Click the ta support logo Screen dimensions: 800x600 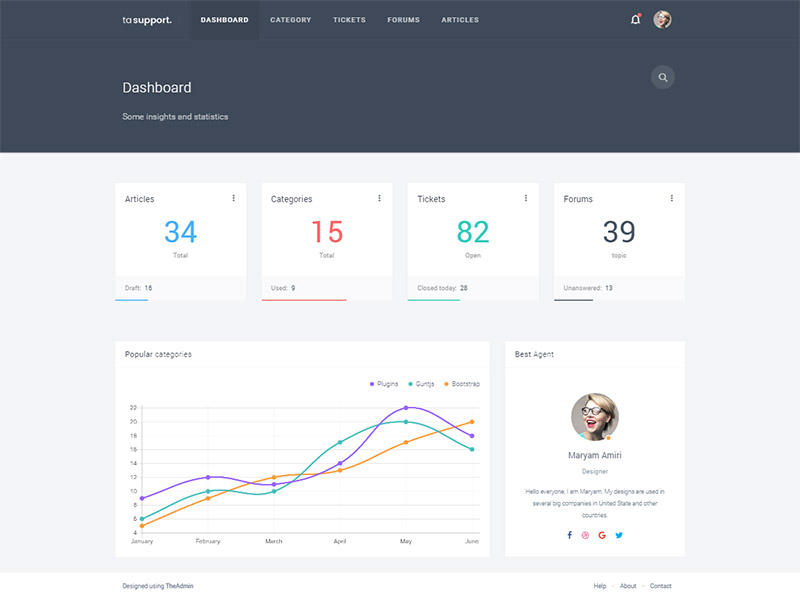tap(146, 19)
